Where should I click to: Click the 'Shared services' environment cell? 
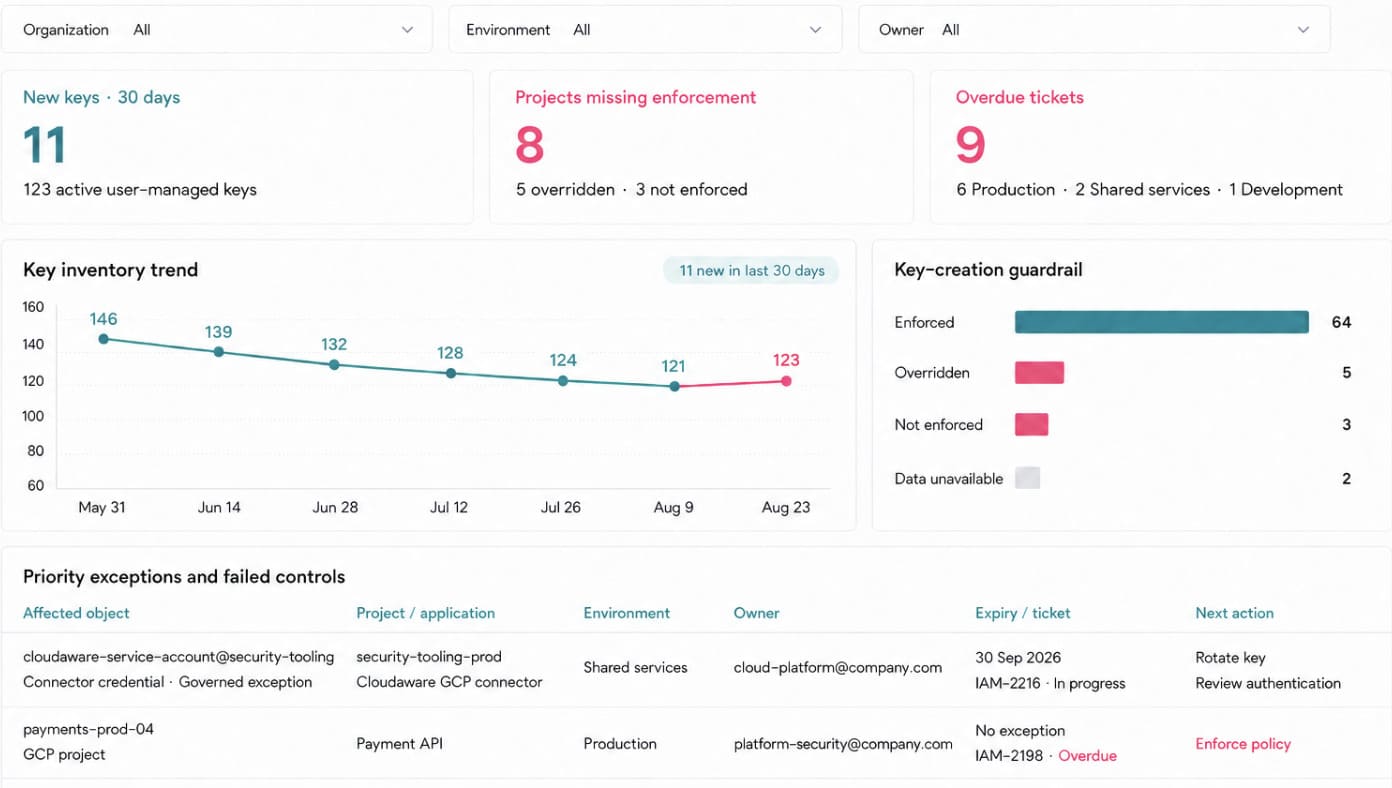(635, 668)
